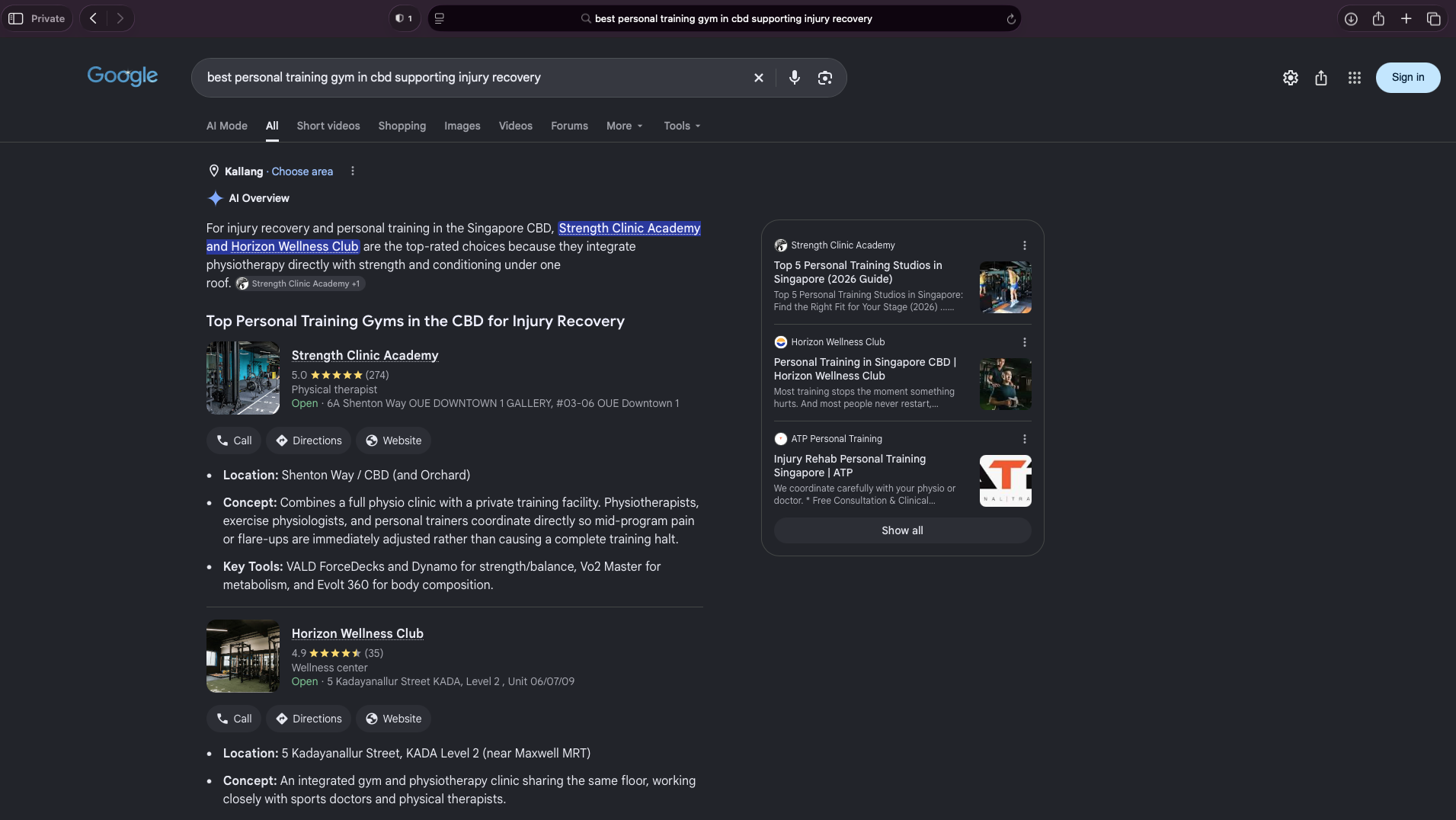Toggle the Safari sidebar icon
The image size is (1456, 820).
pyautogui.click(x=15, y=18)
